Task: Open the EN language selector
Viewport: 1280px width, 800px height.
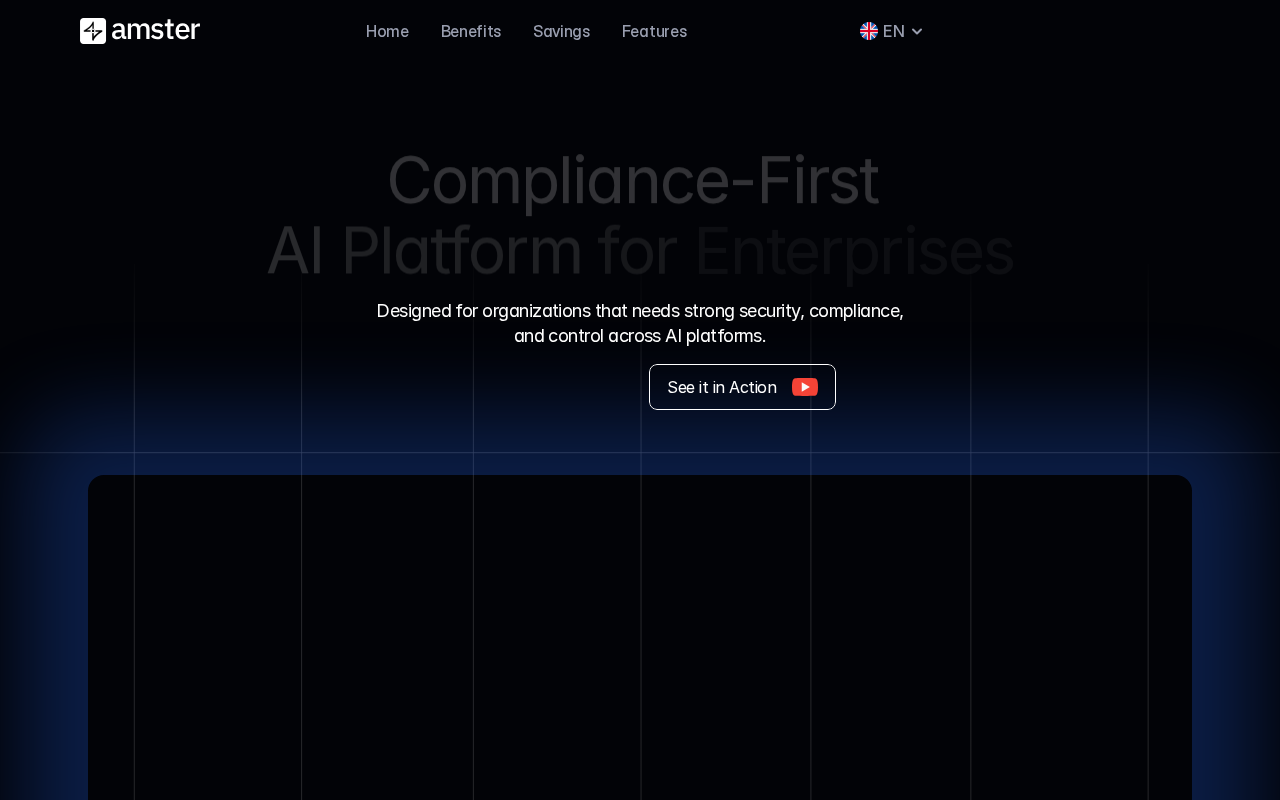Action: pos(893,31)
